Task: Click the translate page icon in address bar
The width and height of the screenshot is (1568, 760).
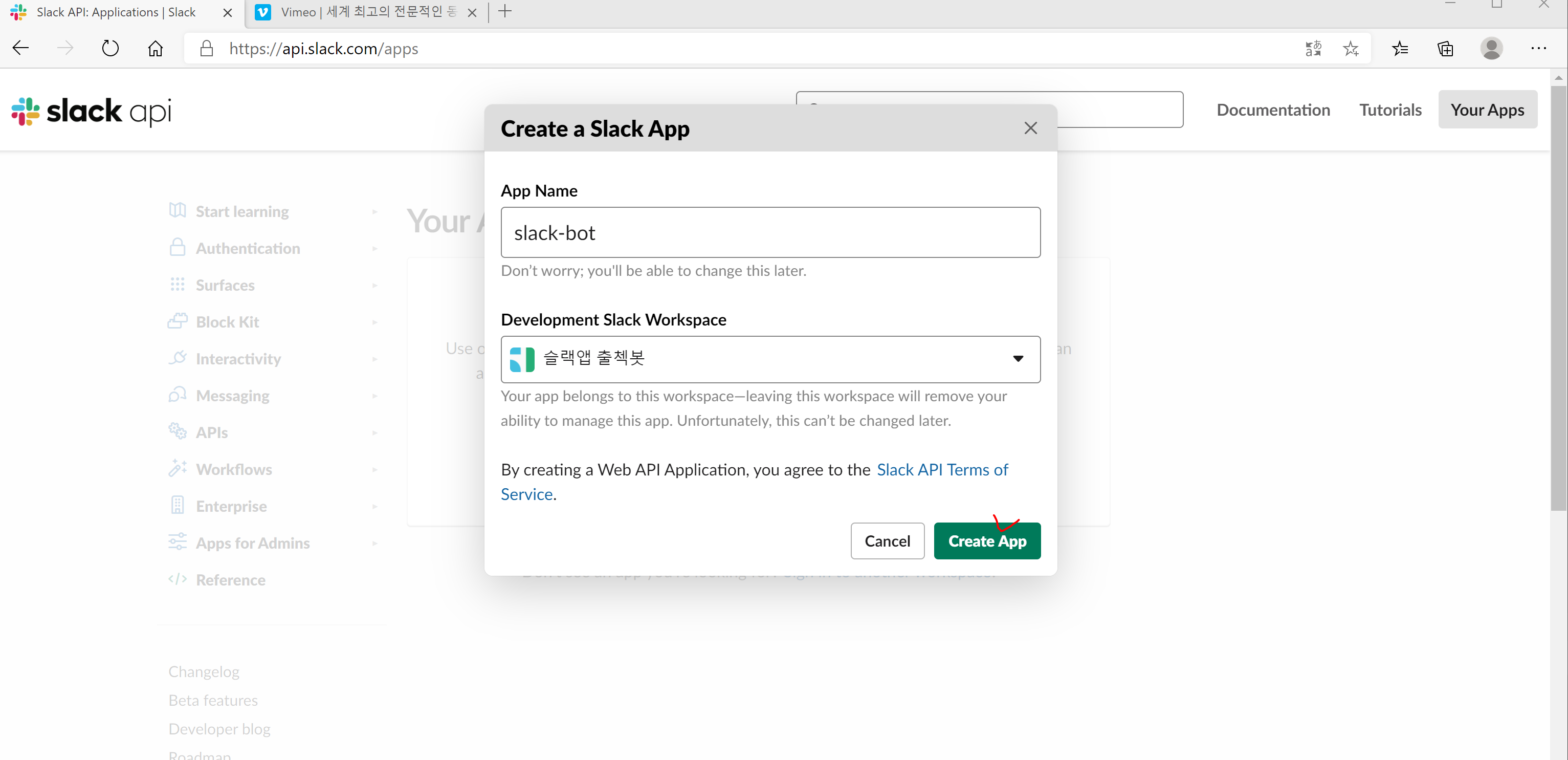Action: [1313, 48]
